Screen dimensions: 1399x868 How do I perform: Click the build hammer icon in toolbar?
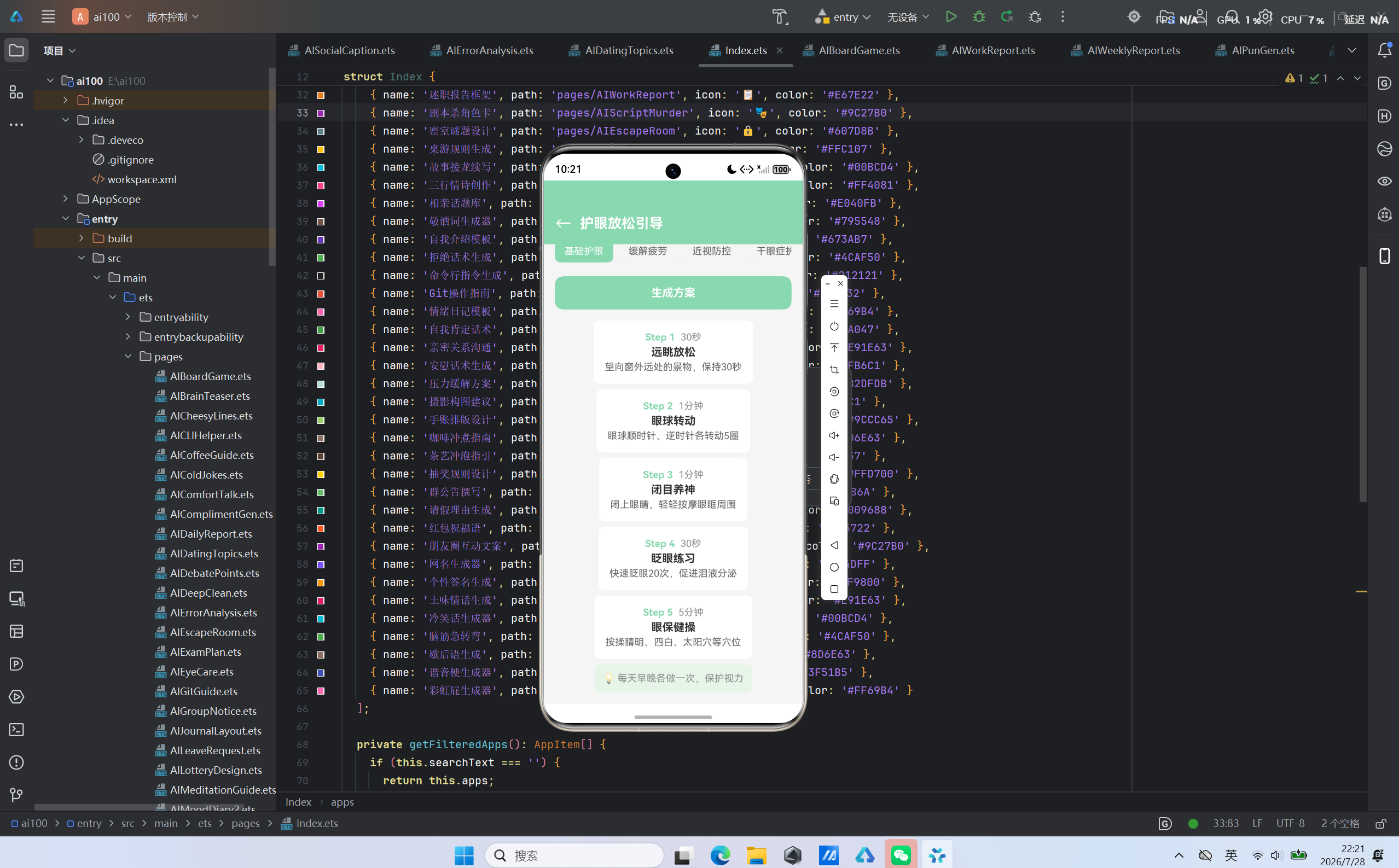pos(780,16)
